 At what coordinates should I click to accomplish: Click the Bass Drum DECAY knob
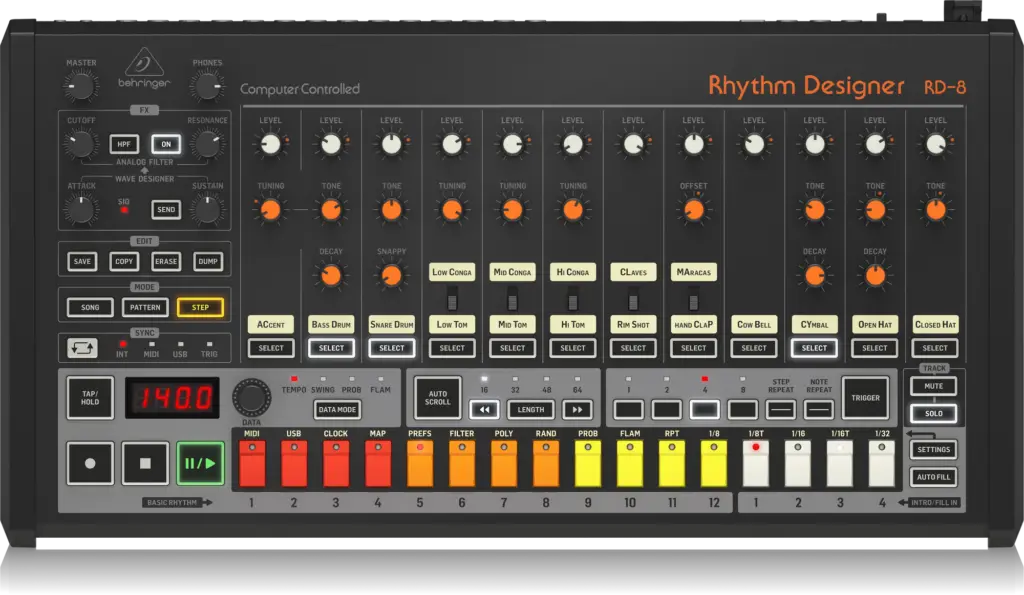[331, 275]
